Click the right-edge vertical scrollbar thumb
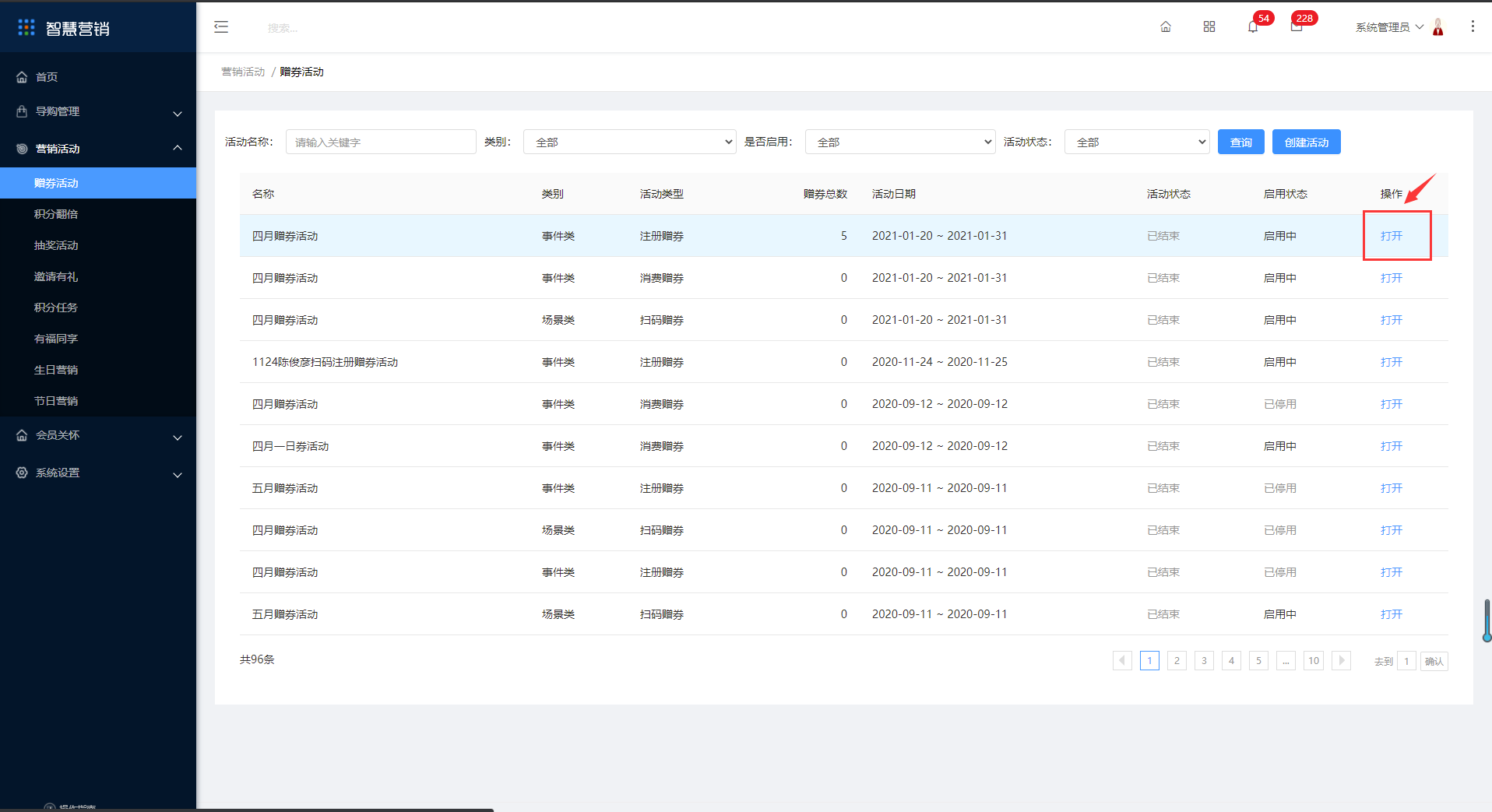The height and width of the screenshot is (812, 1492). 1487,620
